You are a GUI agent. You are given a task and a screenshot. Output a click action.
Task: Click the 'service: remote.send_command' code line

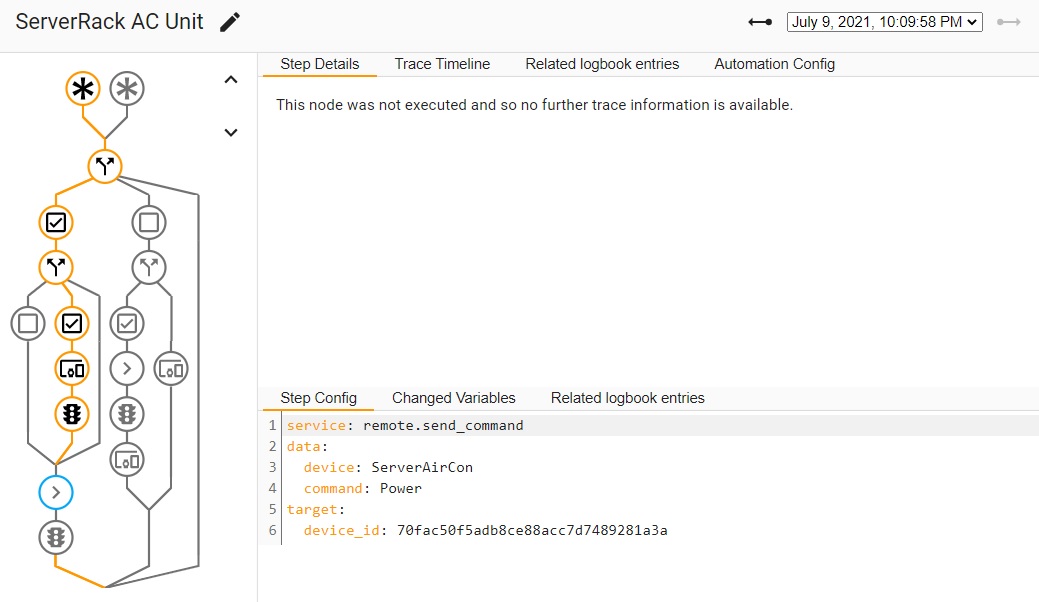coord(405,425)
